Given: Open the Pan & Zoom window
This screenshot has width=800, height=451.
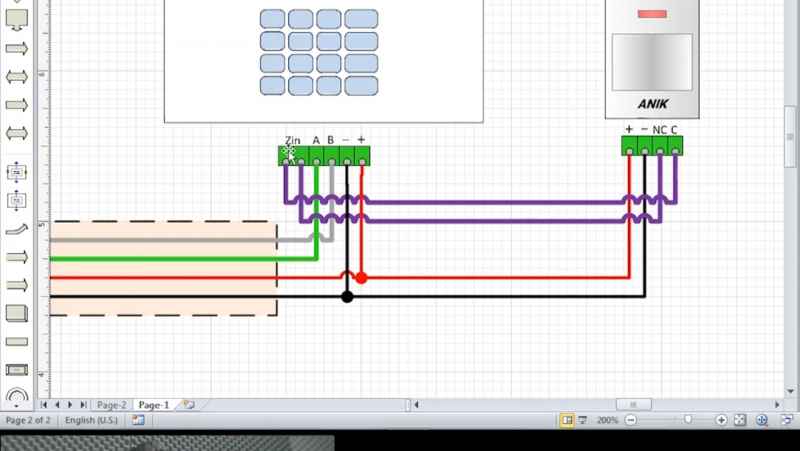Looking at the screenshot, I should click(x=761, y=421).
